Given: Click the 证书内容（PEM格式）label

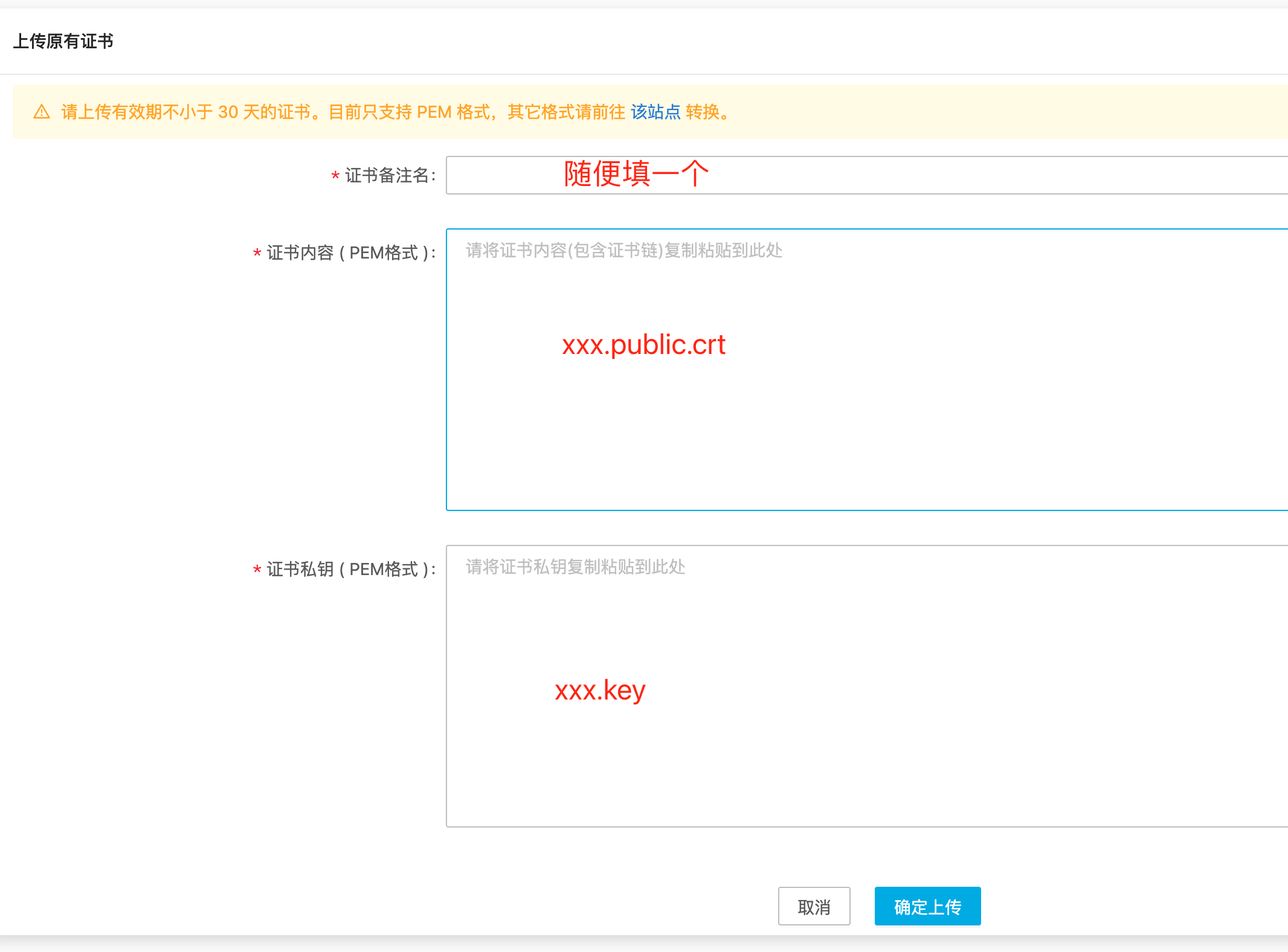Looking at the screenshot, I should point(350,252).
